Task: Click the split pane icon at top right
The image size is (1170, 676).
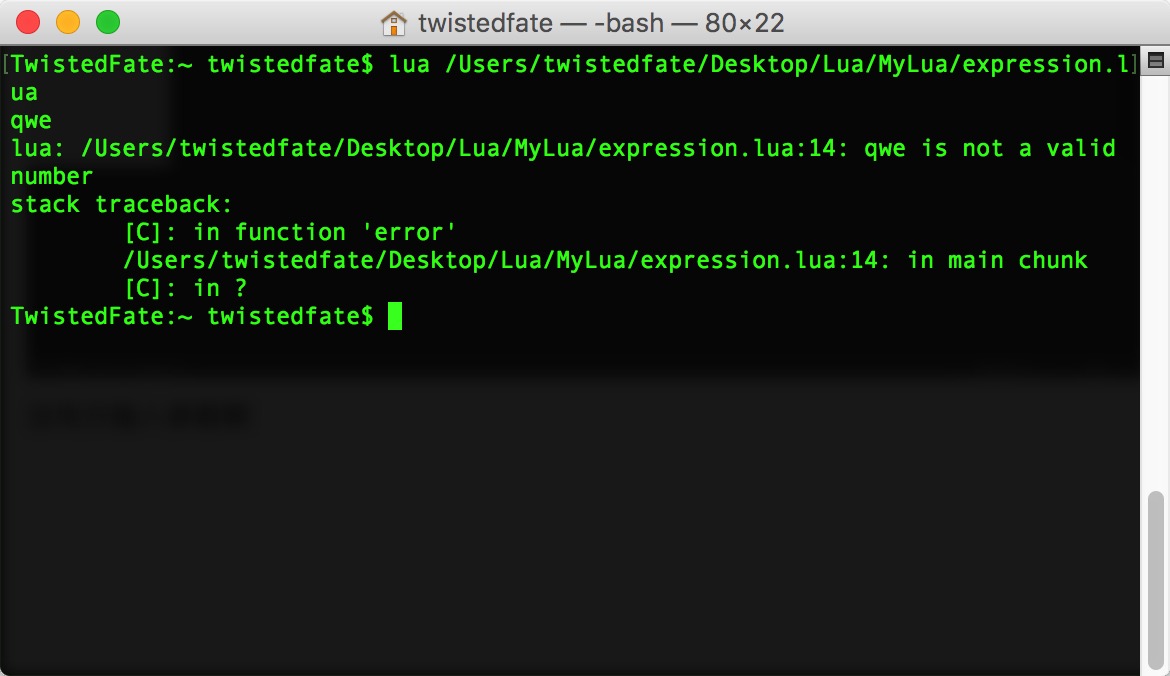Action: coord(1155,62)
